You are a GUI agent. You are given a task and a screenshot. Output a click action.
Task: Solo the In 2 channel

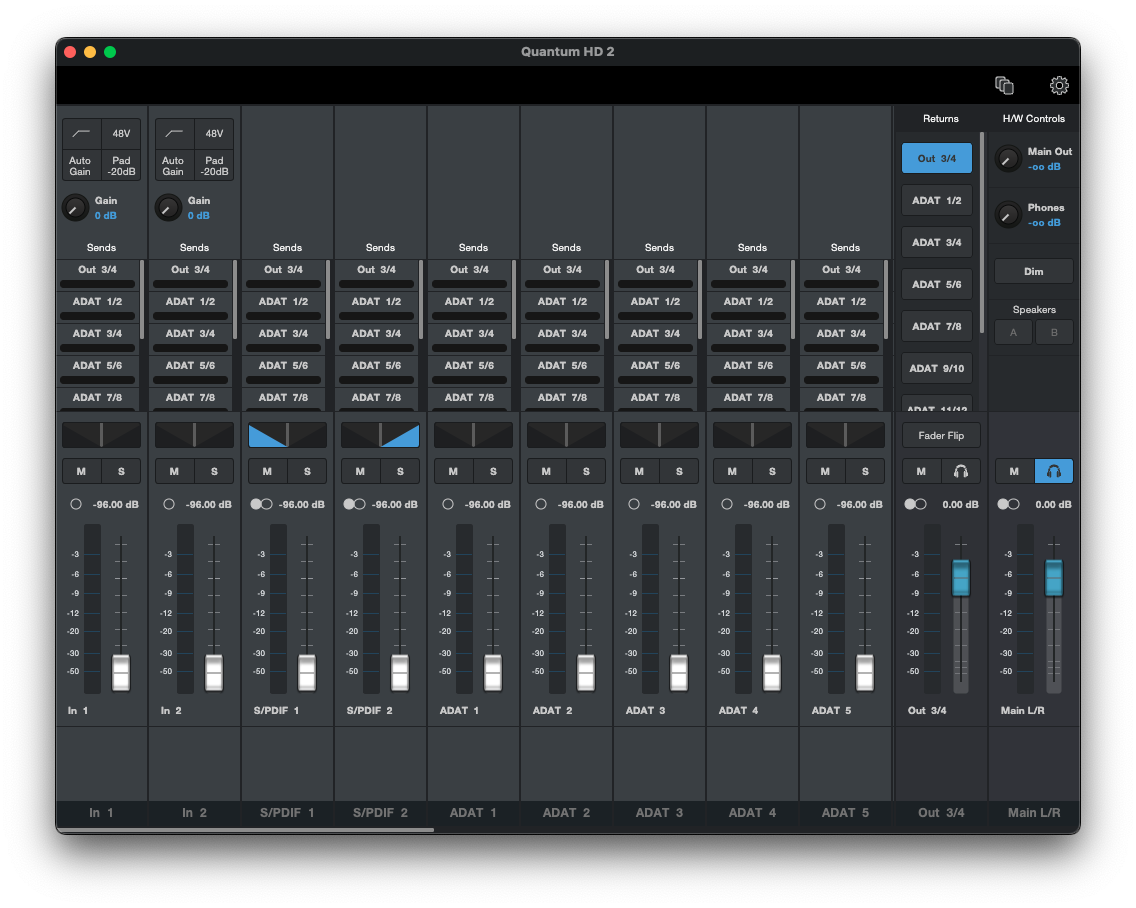[x=214, y=472]
